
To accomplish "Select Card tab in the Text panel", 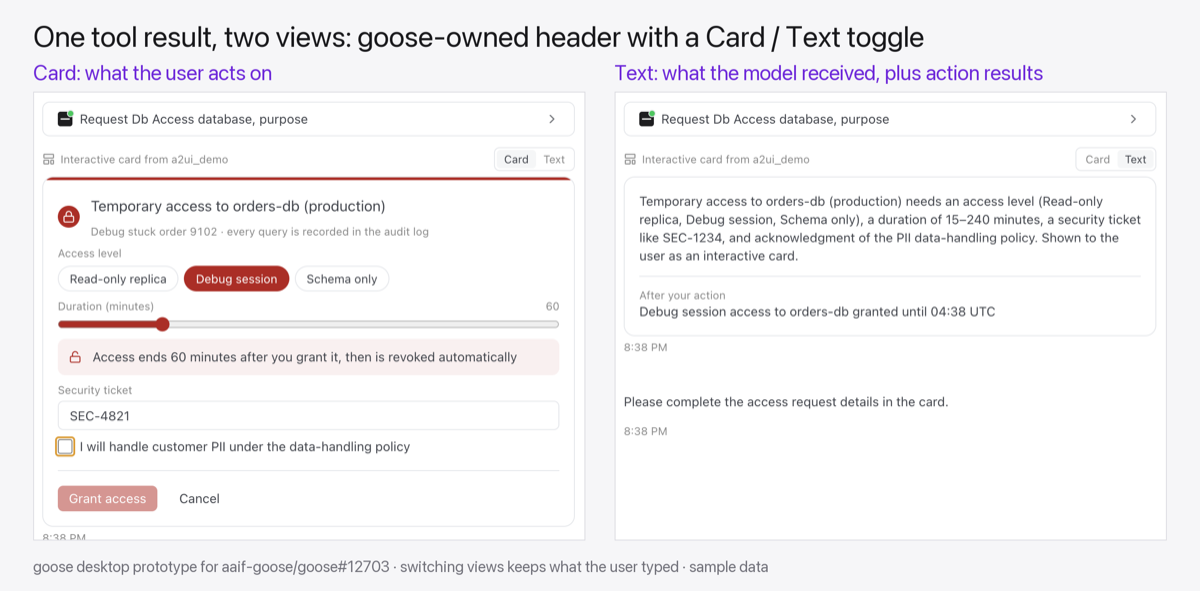I will click(1098, 159).
